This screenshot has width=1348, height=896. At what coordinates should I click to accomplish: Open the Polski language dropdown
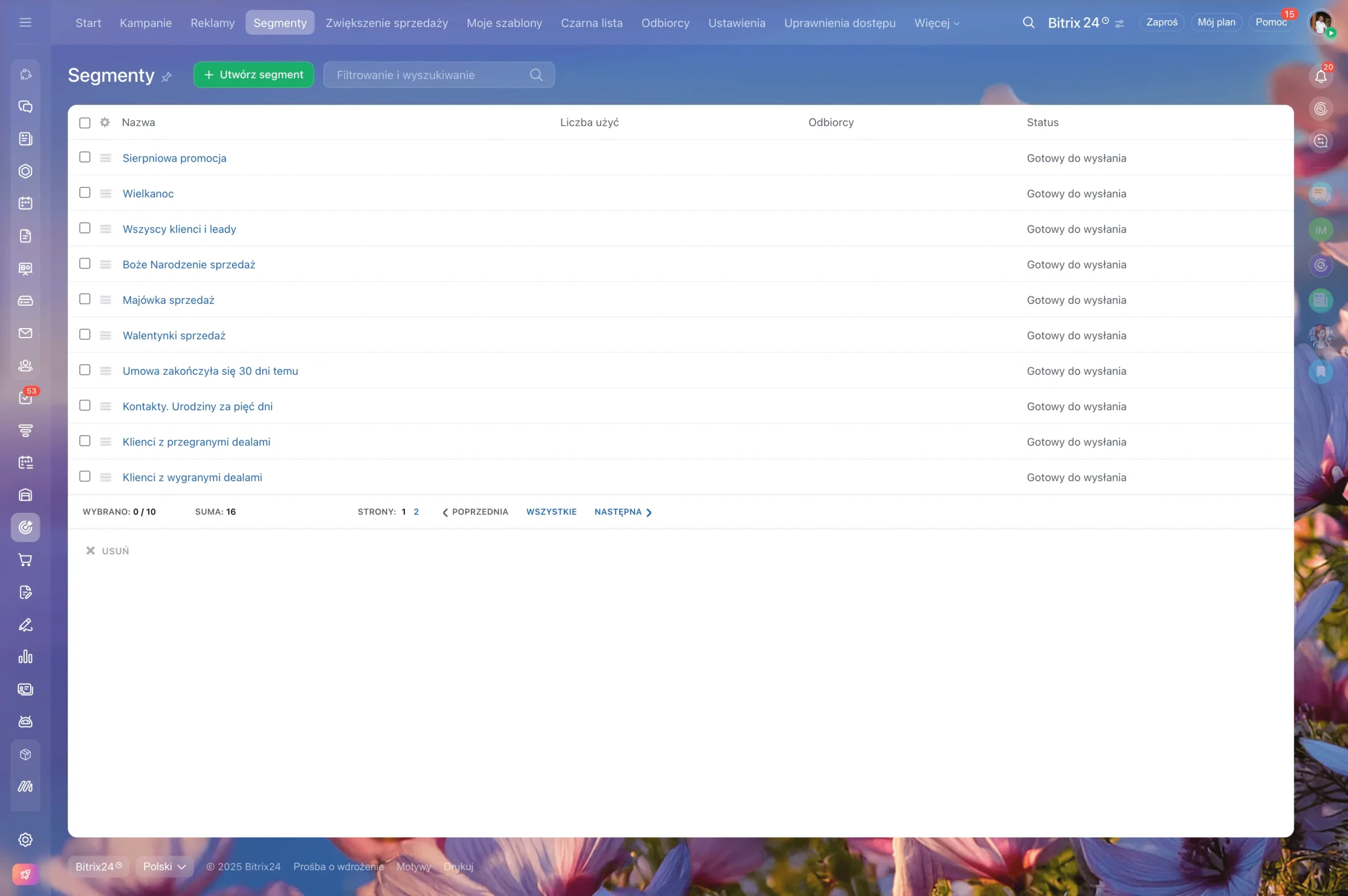coord(165,867)
